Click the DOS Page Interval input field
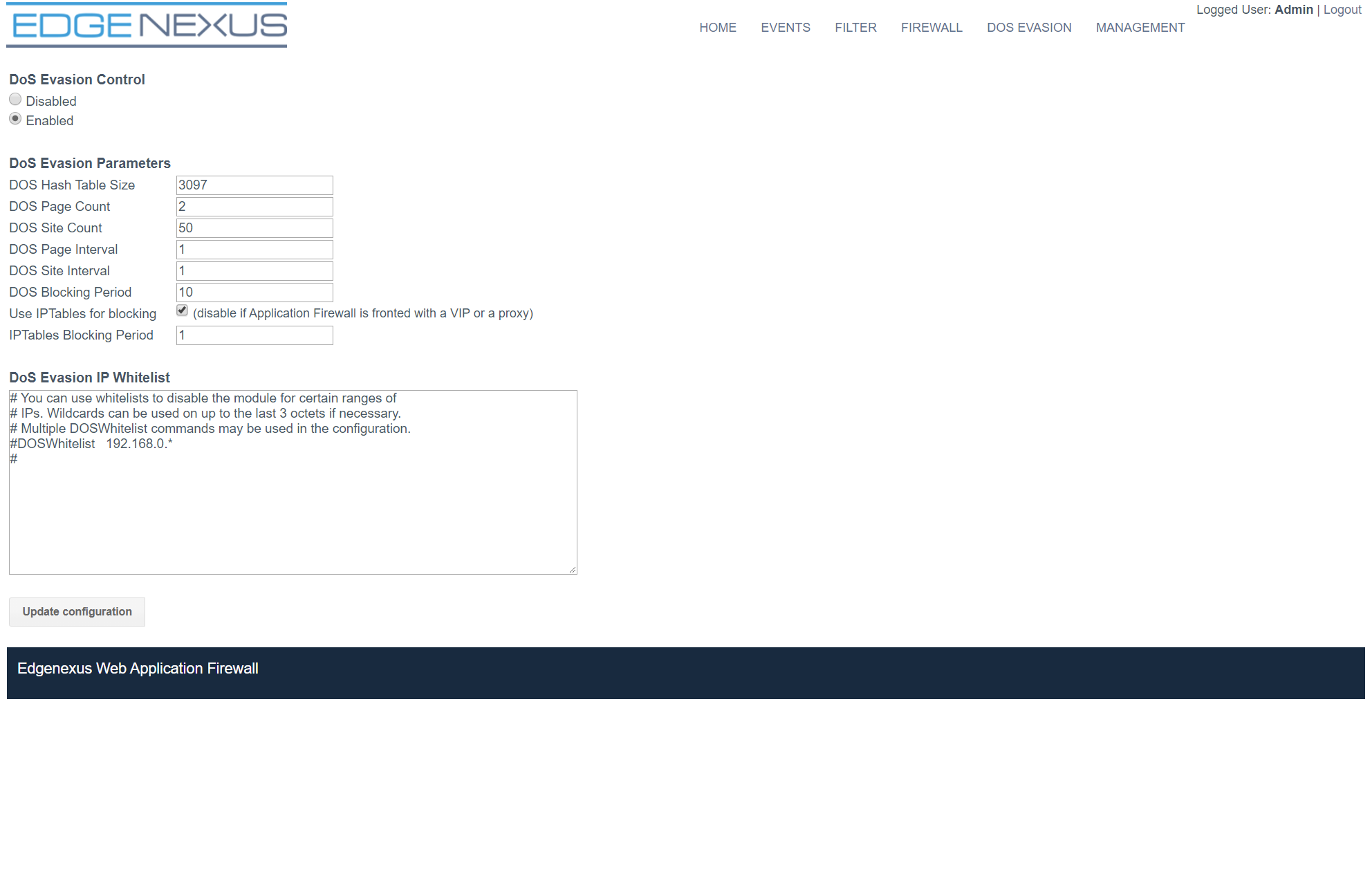The width and height of the screenshot is (1372, 890). click(253, 249)
